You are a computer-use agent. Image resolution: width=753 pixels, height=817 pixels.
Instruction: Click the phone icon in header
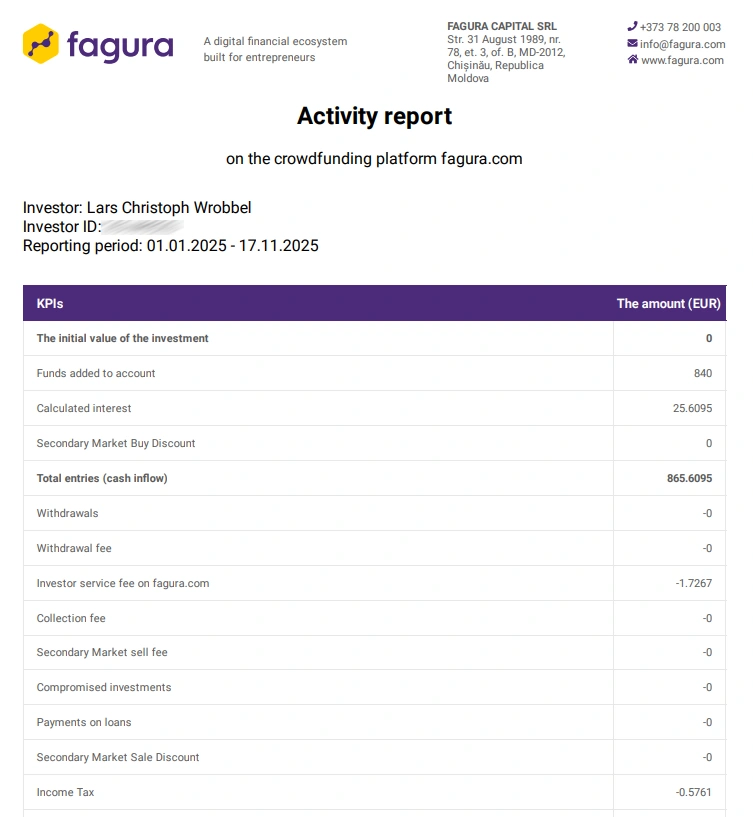[x=632, y=27]
